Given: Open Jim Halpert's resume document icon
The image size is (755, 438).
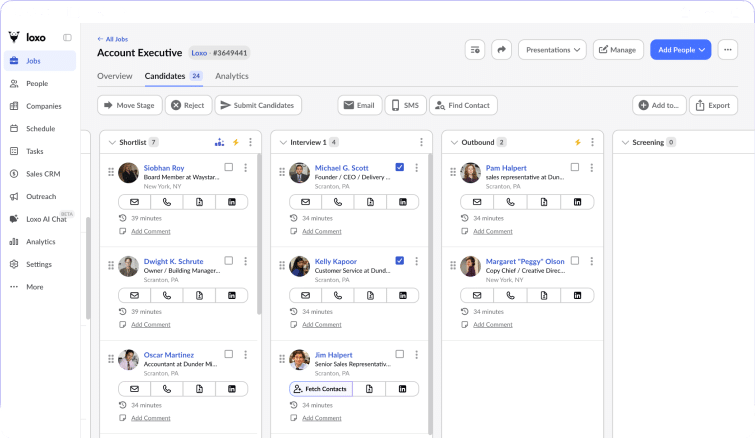Looking at the screenshot, I should tap(369, 389).
